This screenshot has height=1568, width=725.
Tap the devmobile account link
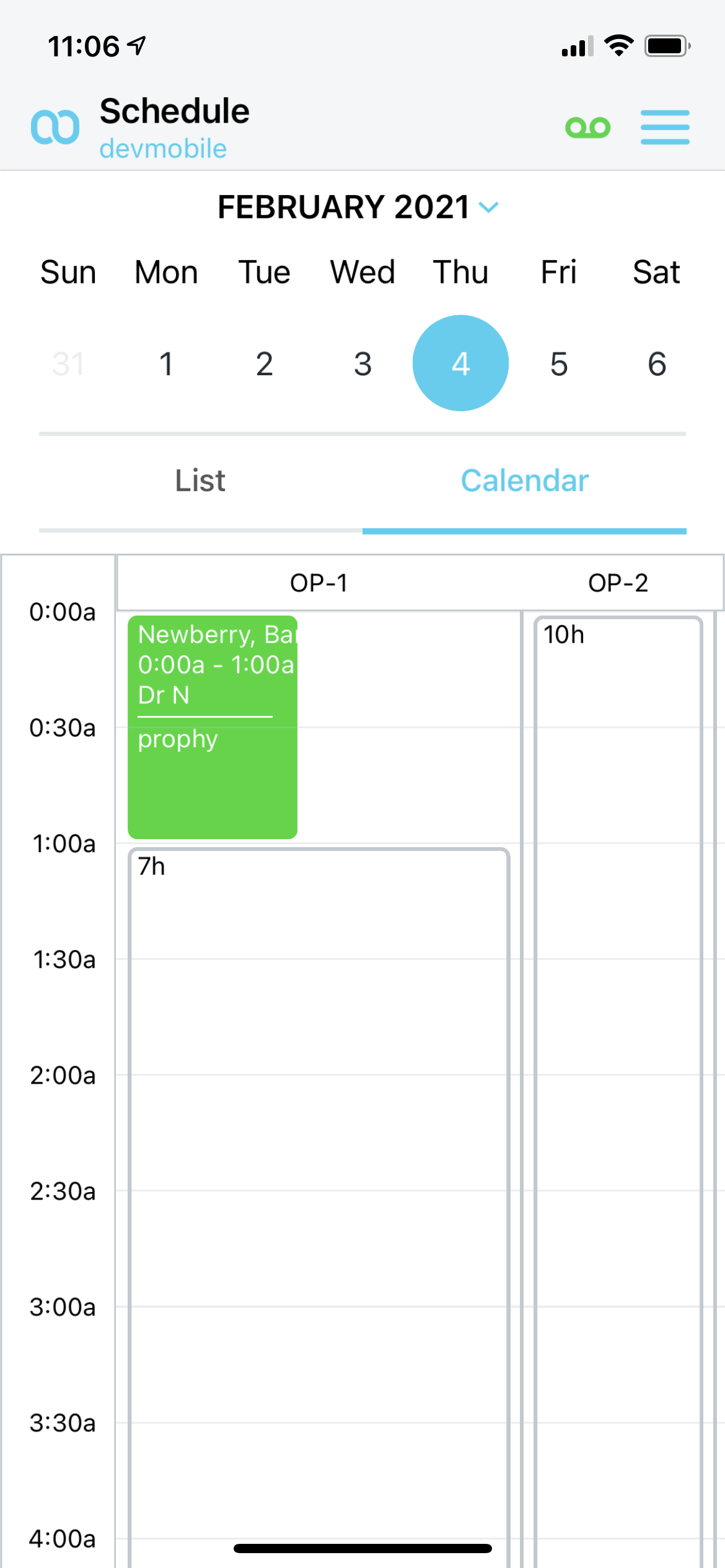pyautogui.click(x=163, y=149)
